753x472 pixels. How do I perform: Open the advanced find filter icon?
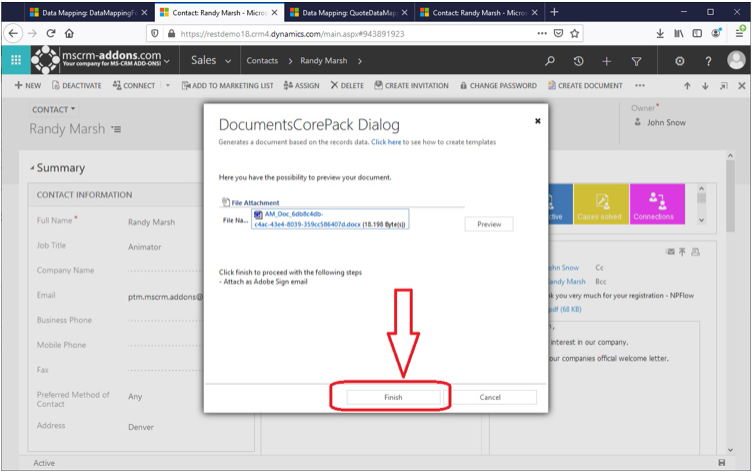[636, 61]
